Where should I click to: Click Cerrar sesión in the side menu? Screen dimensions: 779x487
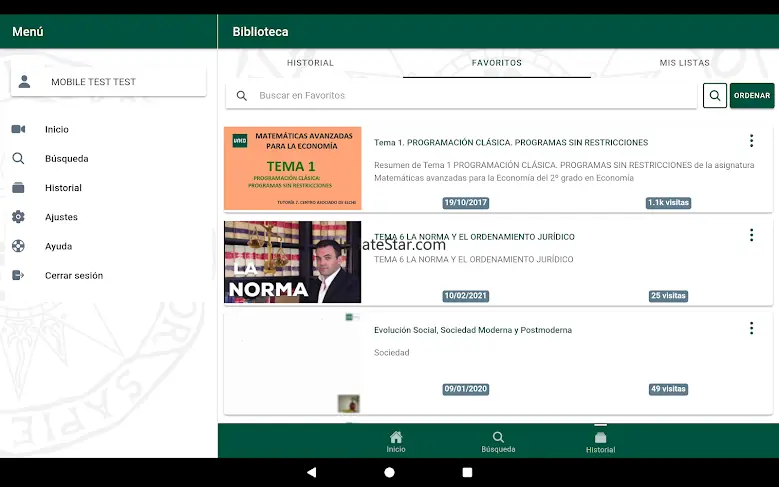click(x=73, y=275)
